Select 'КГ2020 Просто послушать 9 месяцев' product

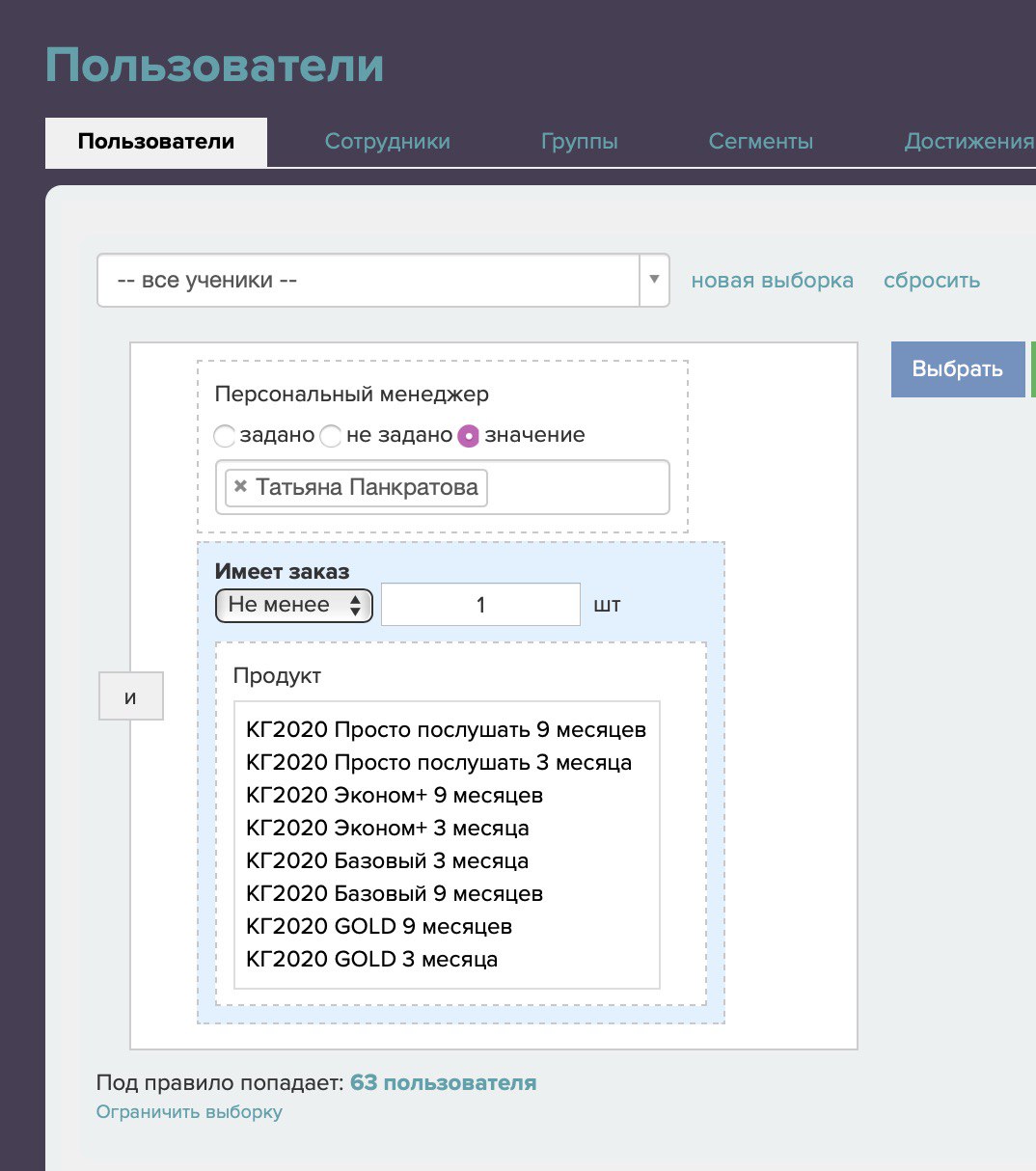coord(447,730)
